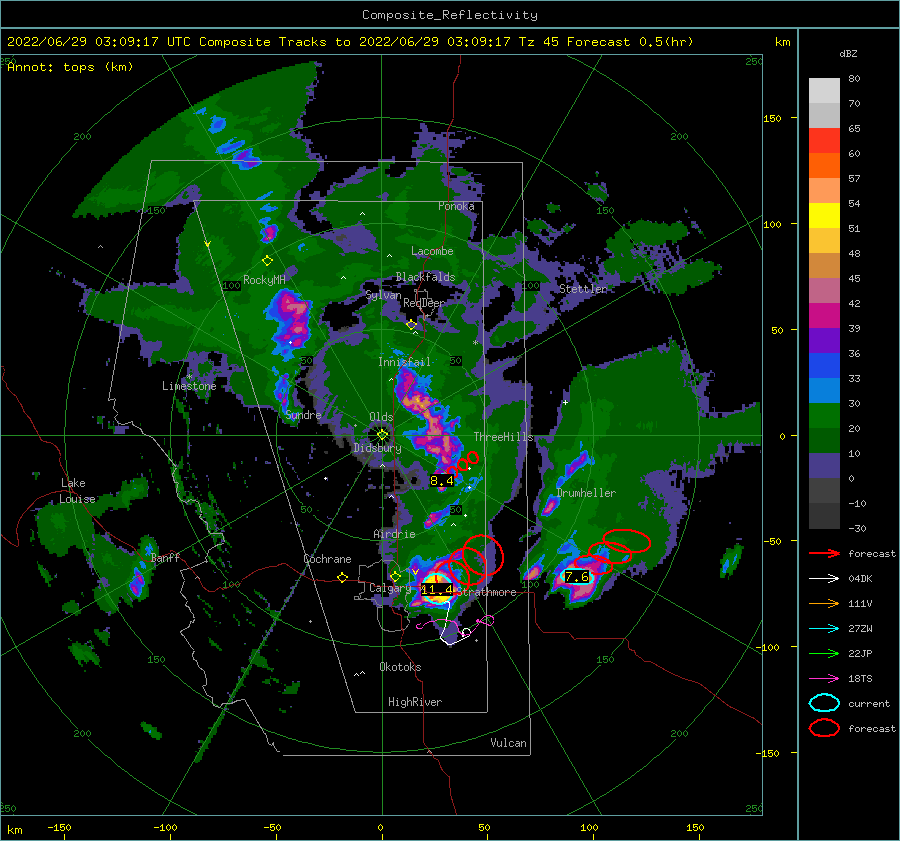
Task: Select the cyan 27ZW track arrow icon
Action: [x=824, y=629]
